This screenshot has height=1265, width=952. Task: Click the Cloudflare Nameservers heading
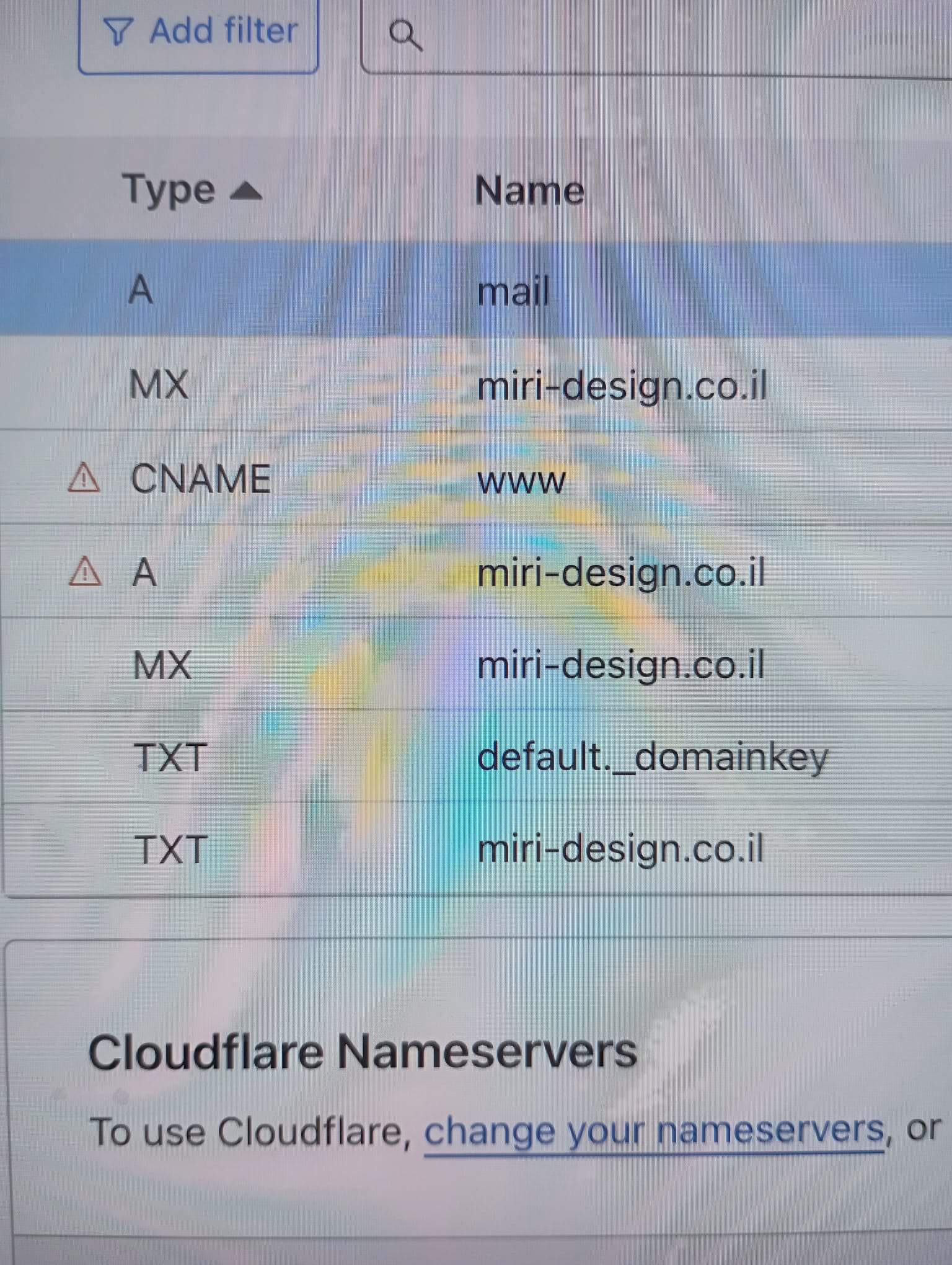pyautogui.click(x=363, y=1052)
